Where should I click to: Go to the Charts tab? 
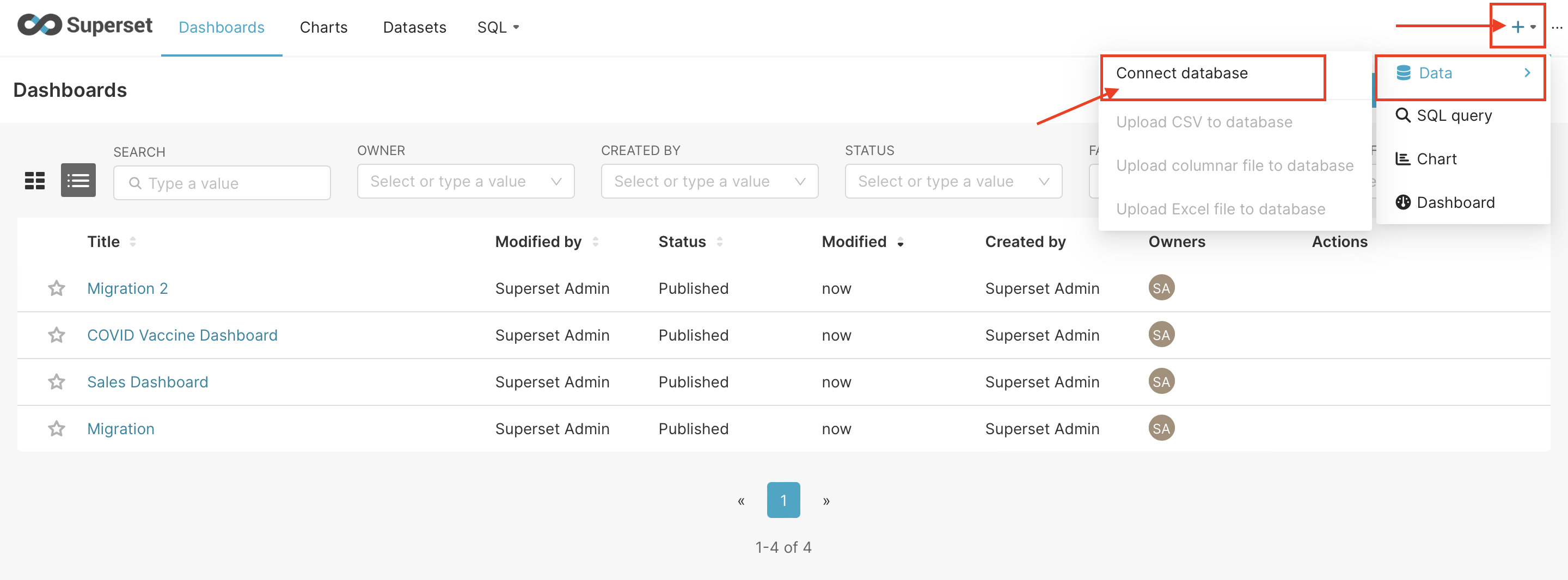(323, 27)
